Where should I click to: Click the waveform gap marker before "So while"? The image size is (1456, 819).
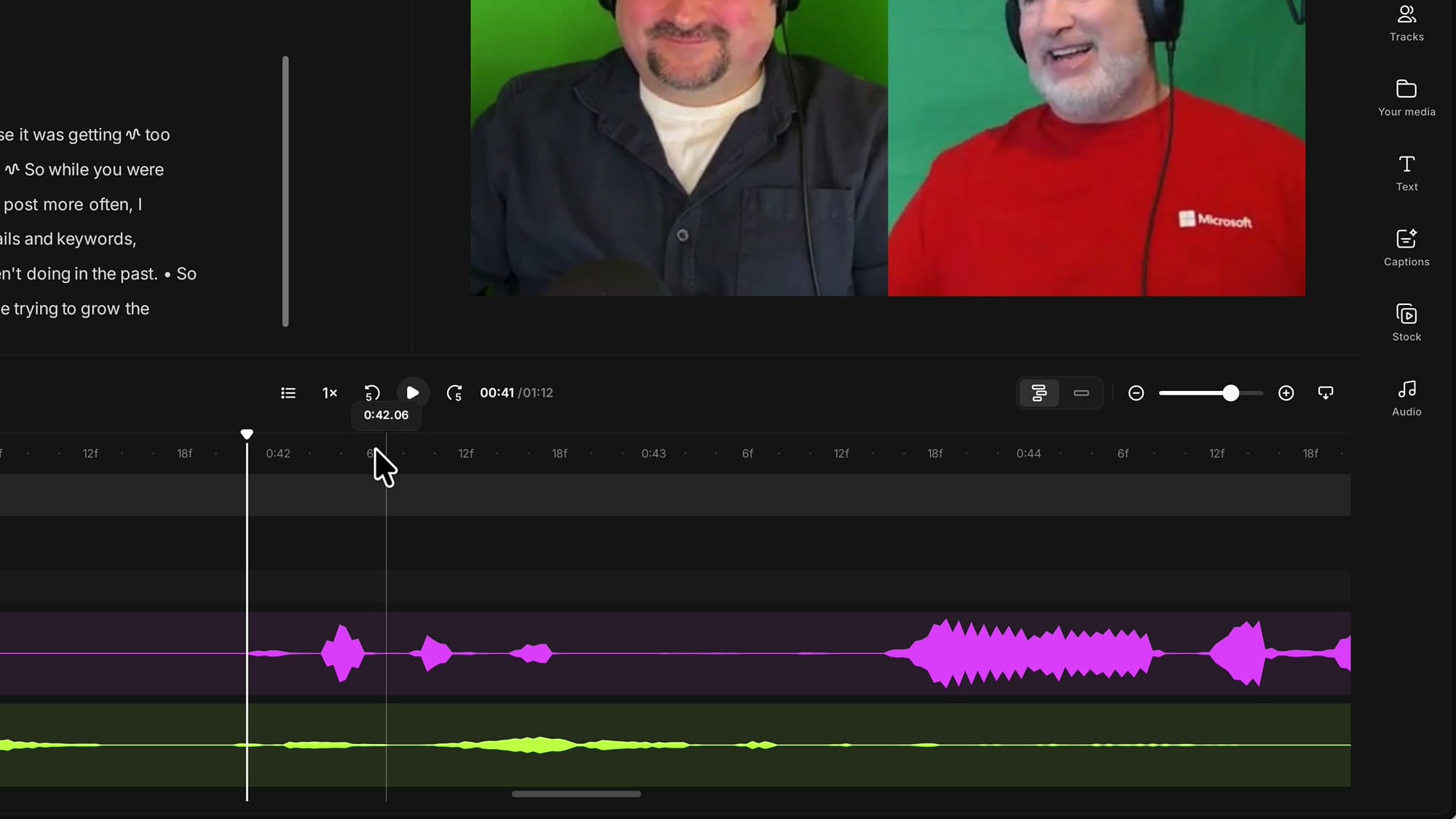click(x=12, y=169)
